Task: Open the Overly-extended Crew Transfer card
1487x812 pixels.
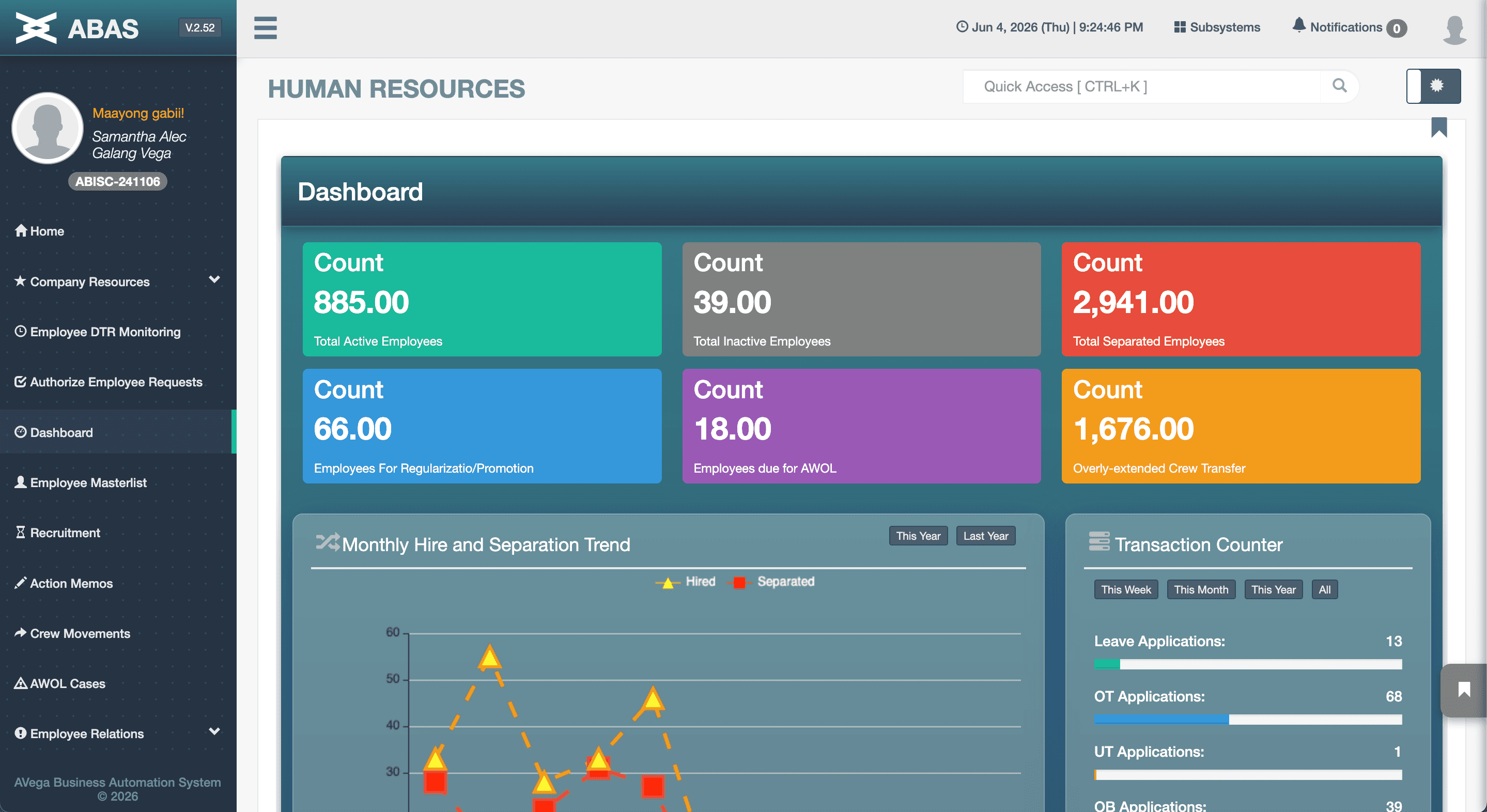Action: click(x=1241, y=426)
